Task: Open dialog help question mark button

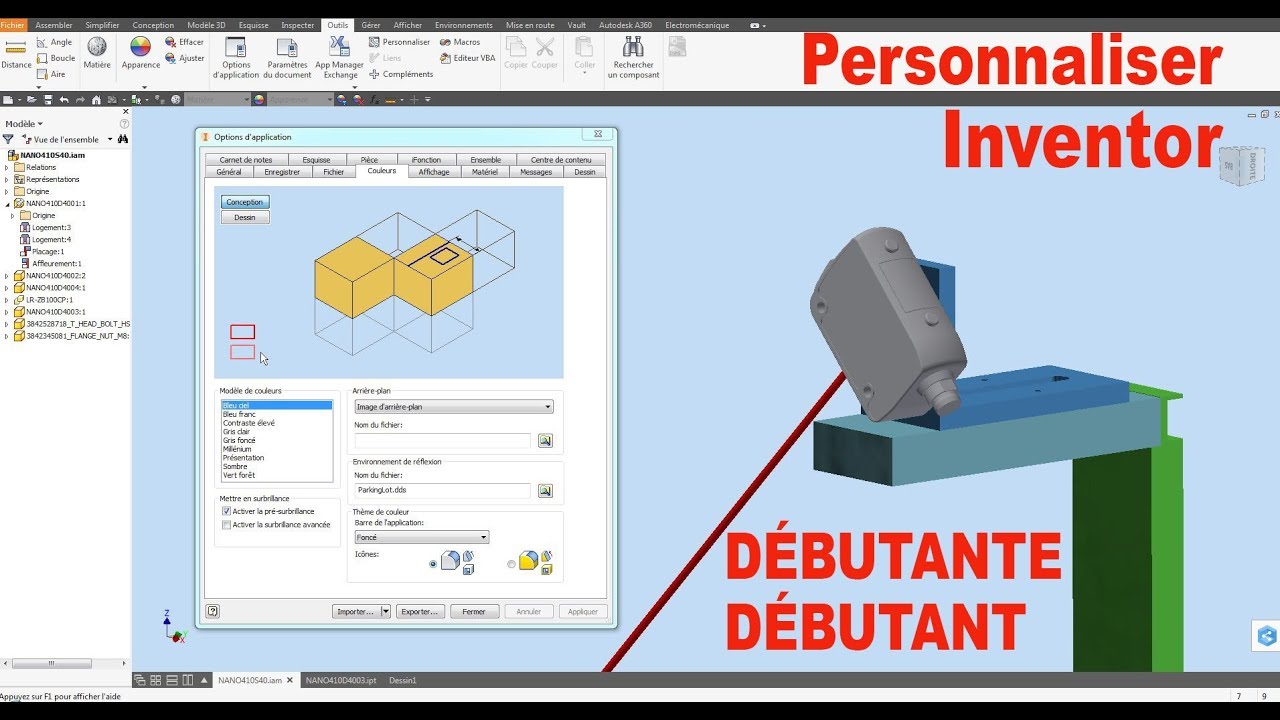Action: point(213,611)
